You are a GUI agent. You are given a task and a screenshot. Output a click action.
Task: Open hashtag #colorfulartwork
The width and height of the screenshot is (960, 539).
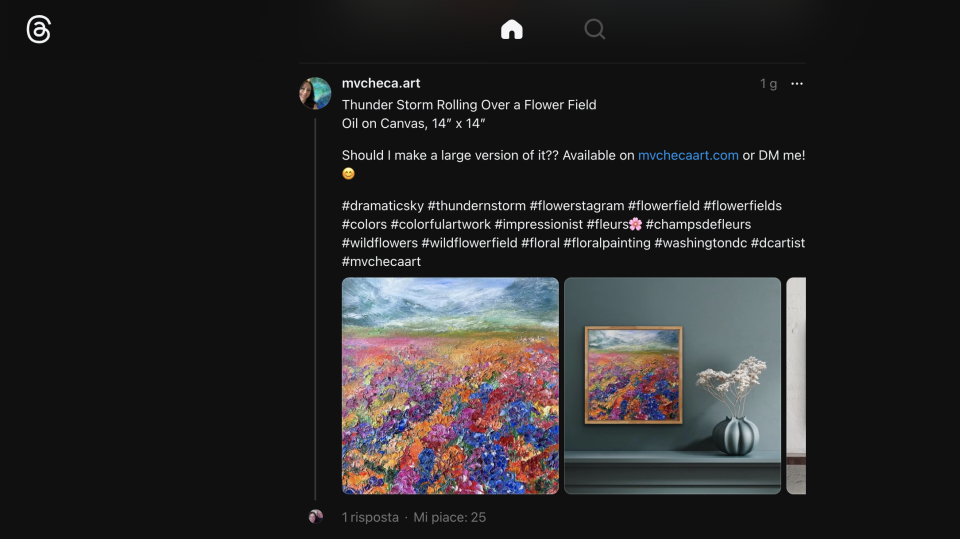click(x=441, y=224)
